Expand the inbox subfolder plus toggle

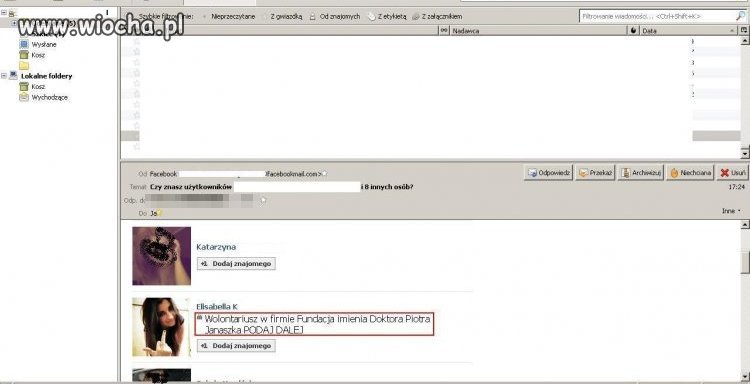14,23
